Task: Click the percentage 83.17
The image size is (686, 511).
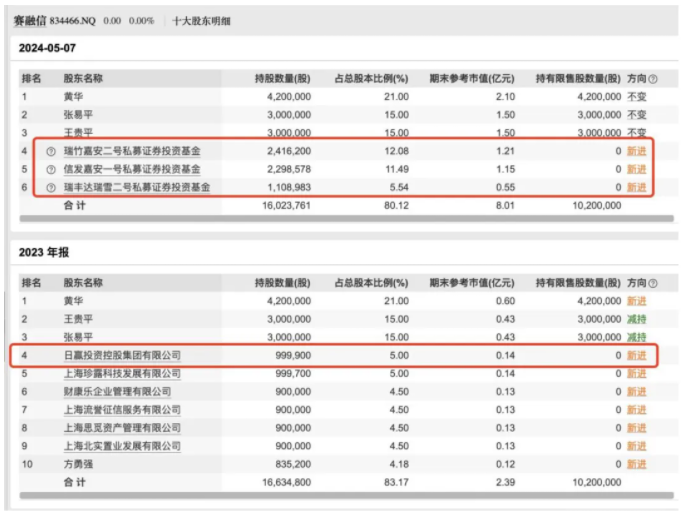Action: tap(396, 482)
